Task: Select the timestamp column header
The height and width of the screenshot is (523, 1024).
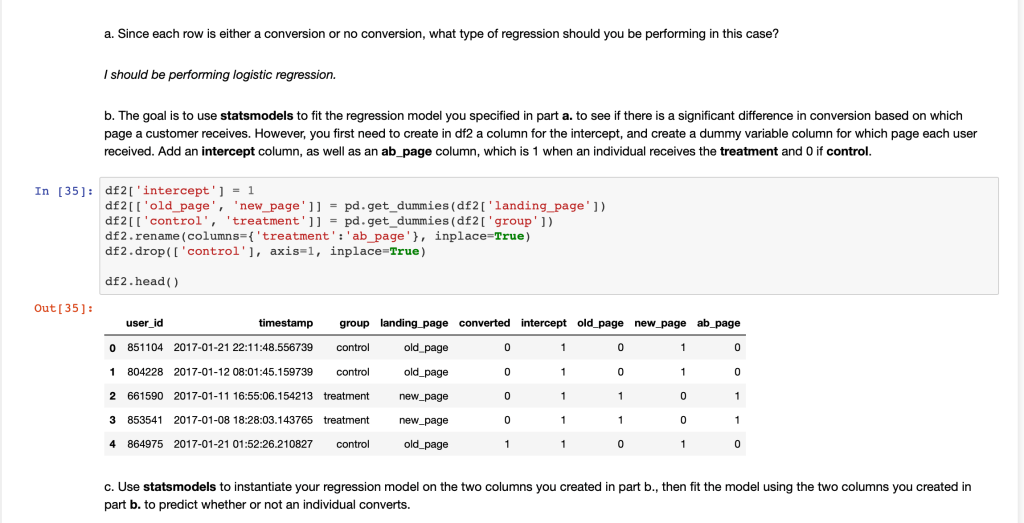Action: tap(286, 323)
